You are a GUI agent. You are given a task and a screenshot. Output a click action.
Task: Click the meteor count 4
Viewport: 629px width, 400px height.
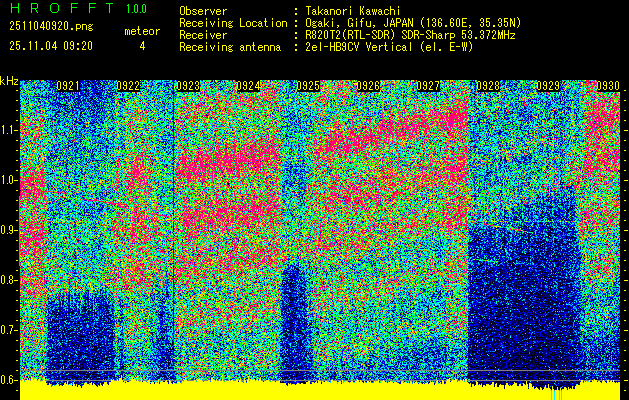[142, 46]
